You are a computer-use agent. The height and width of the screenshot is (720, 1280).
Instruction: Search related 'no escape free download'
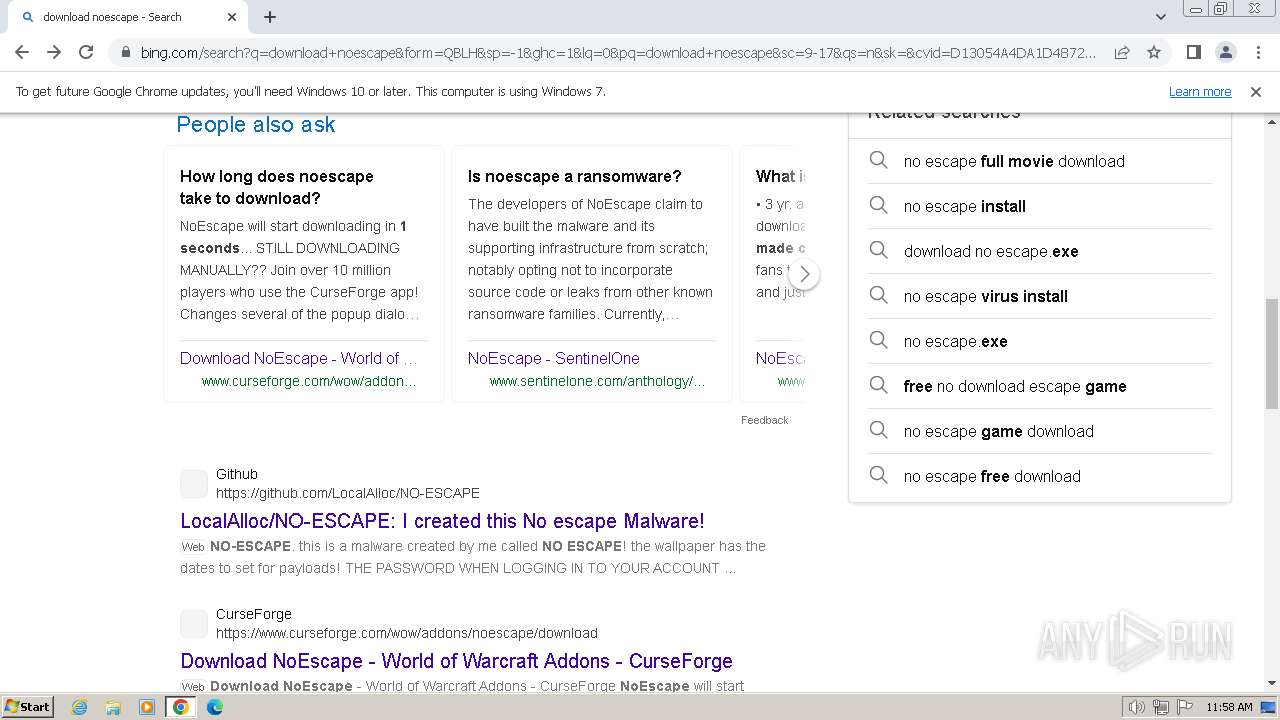[1040, 476]
